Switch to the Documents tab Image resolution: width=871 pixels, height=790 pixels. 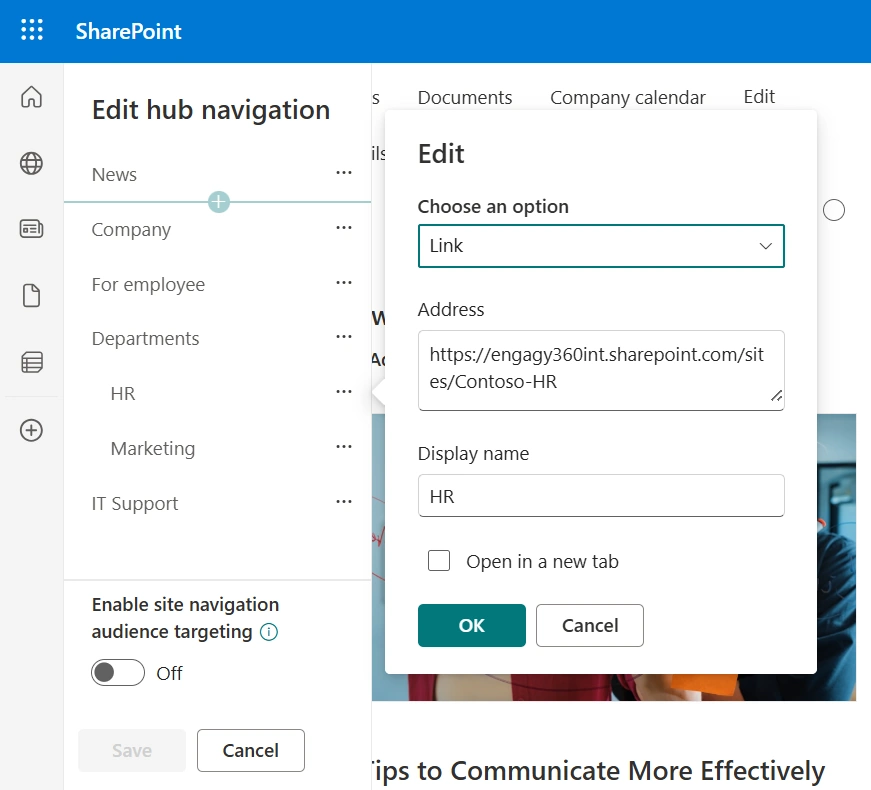click(464, 97)
